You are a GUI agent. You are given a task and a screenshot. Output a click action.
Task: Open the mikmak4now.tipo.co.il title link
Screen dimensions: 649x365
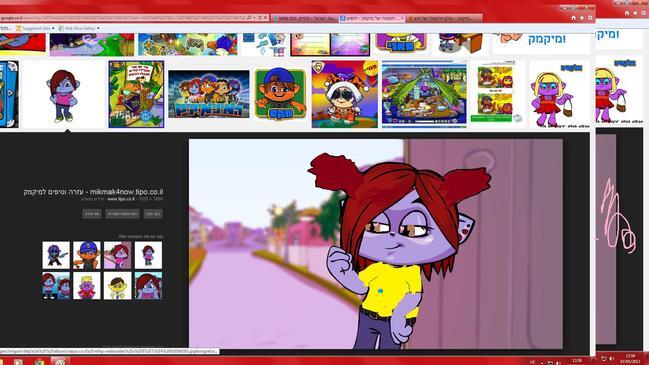[x=94, y=192]
